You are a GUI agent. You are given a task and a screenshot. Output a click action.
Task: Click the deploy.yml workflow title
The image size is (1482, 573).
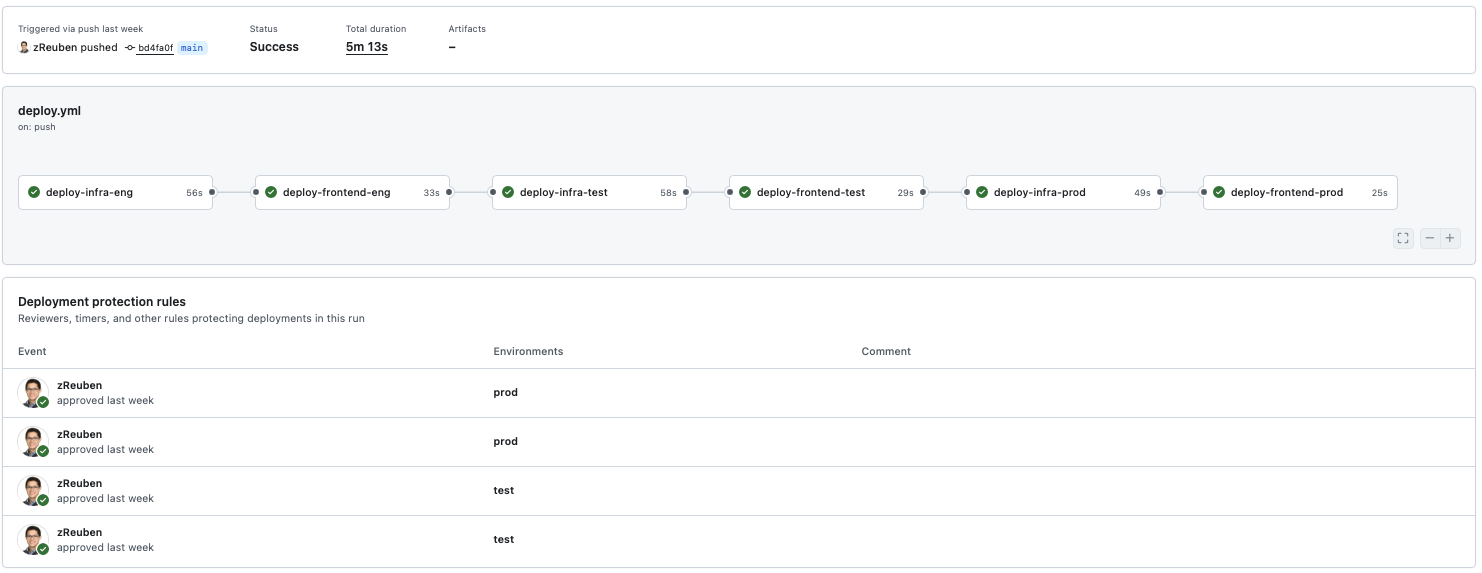coord(49,111)
